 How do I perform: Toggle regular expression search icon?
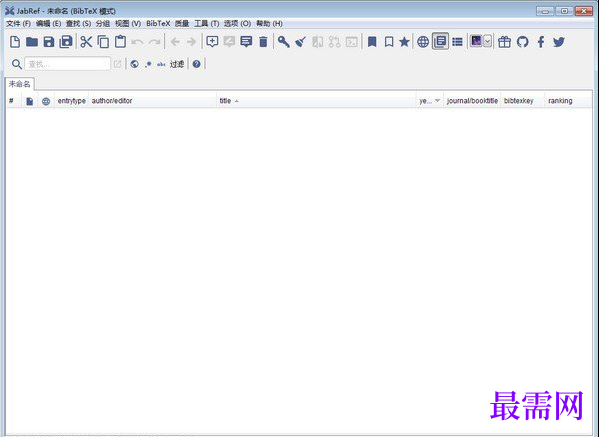click(x=148, y=64)
